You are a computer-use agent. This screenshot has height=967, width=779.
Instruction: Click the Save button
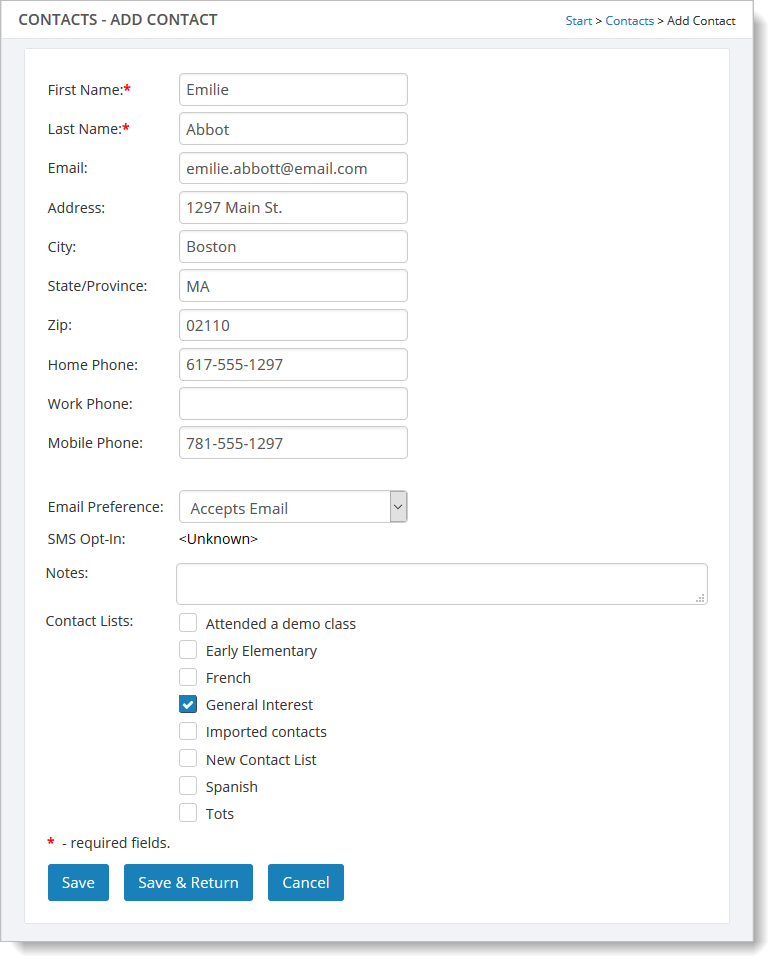coord(78,882)
